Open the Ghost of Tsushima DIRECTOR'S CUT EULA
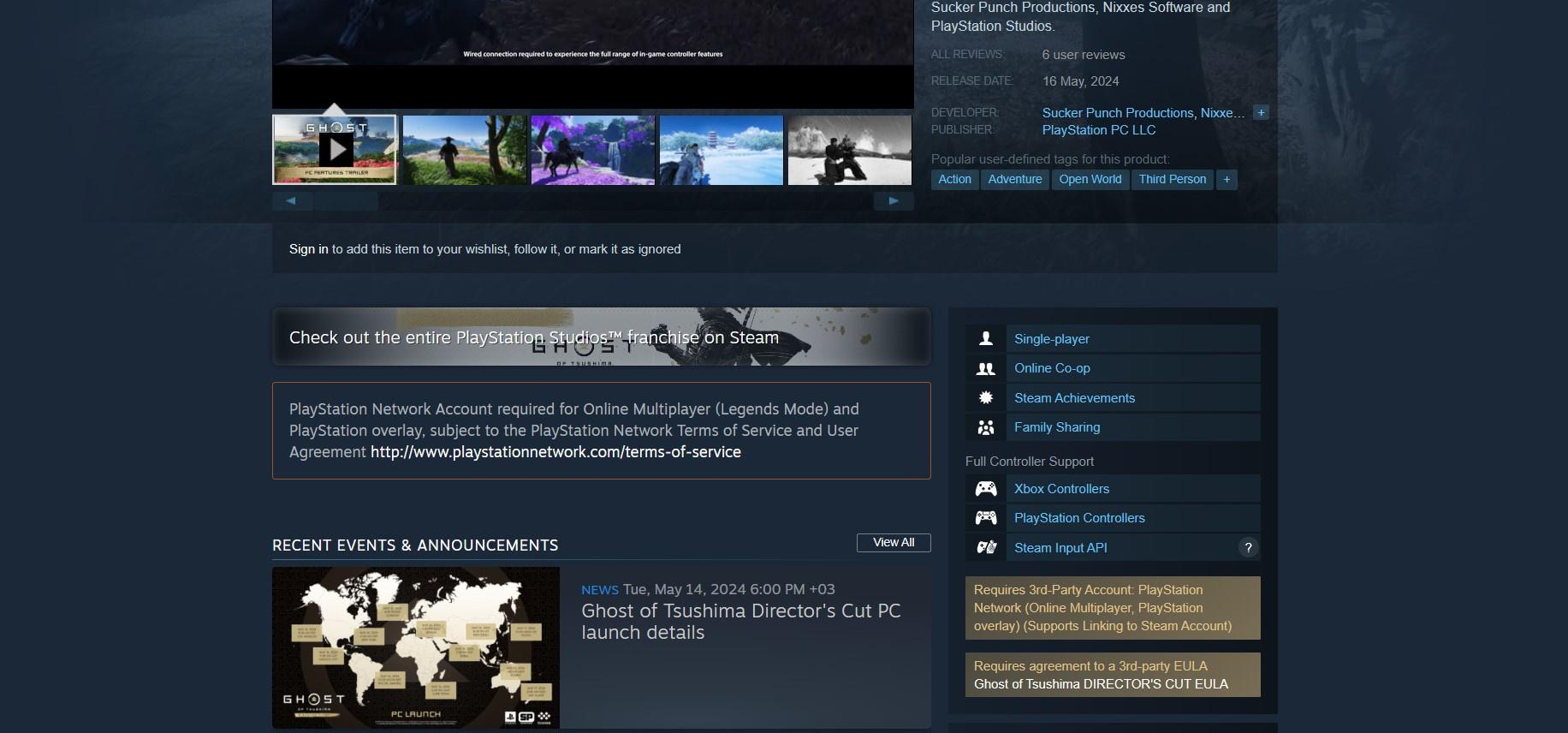 [x=1101, y=684]
